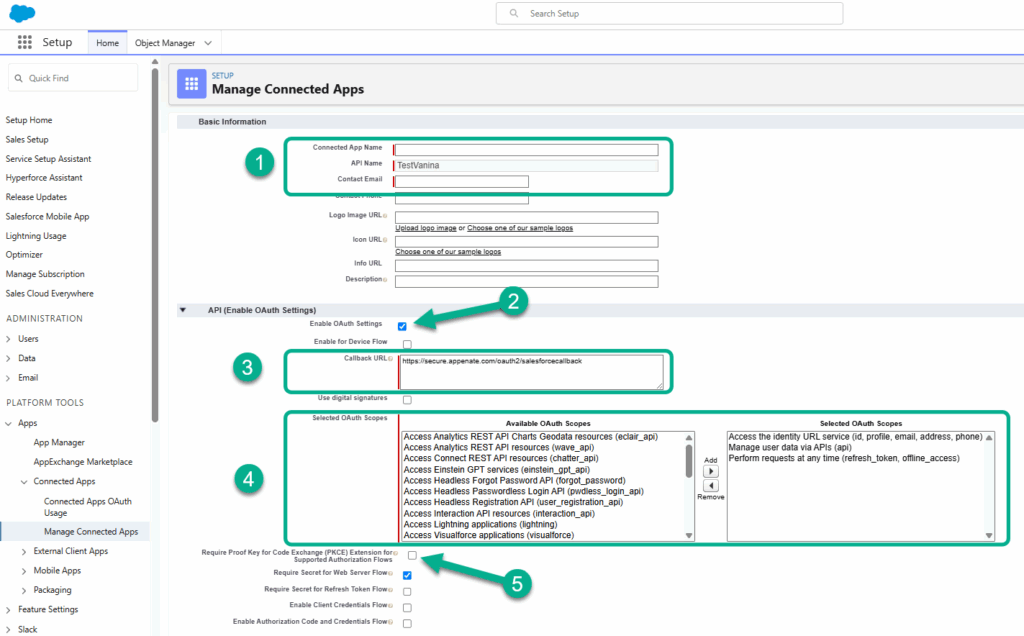Expand External Client Apps node
The width and height of the screenshot is (1024, 636).
tap(24, 552)
